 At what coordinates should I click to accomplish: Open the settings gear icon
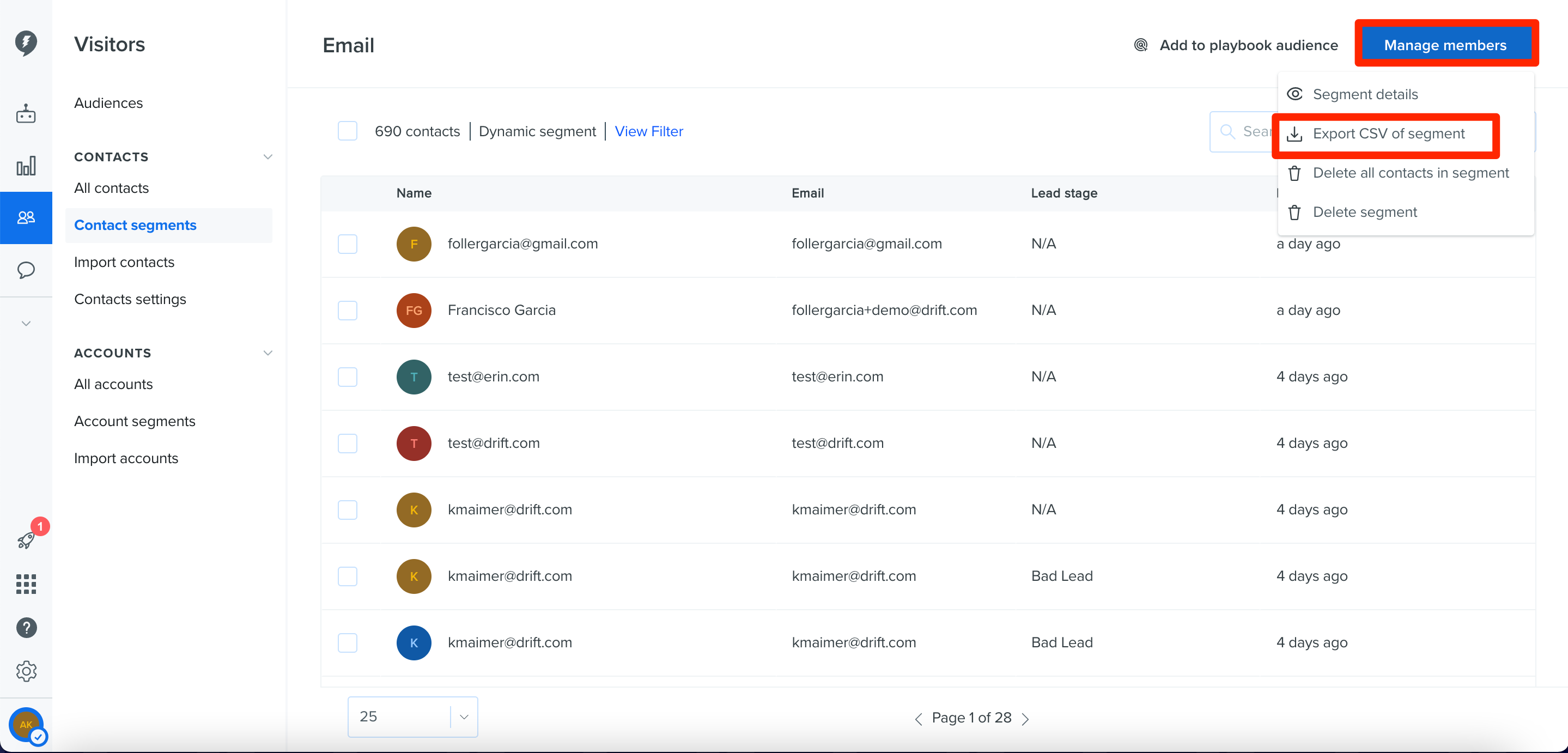(26, 671)
